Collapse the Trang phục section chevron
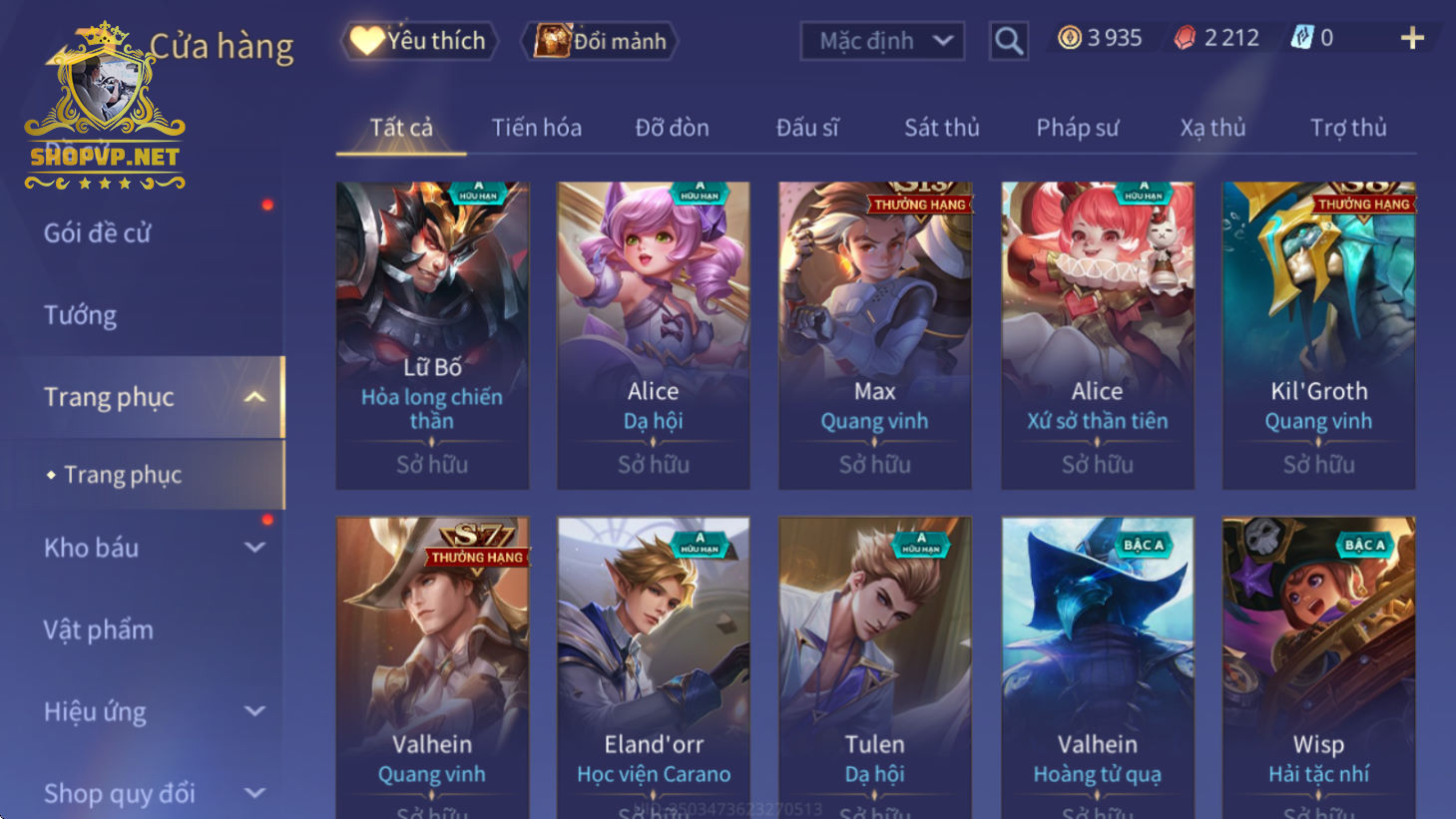1456x819 pixels. click(x=255, y=397)
